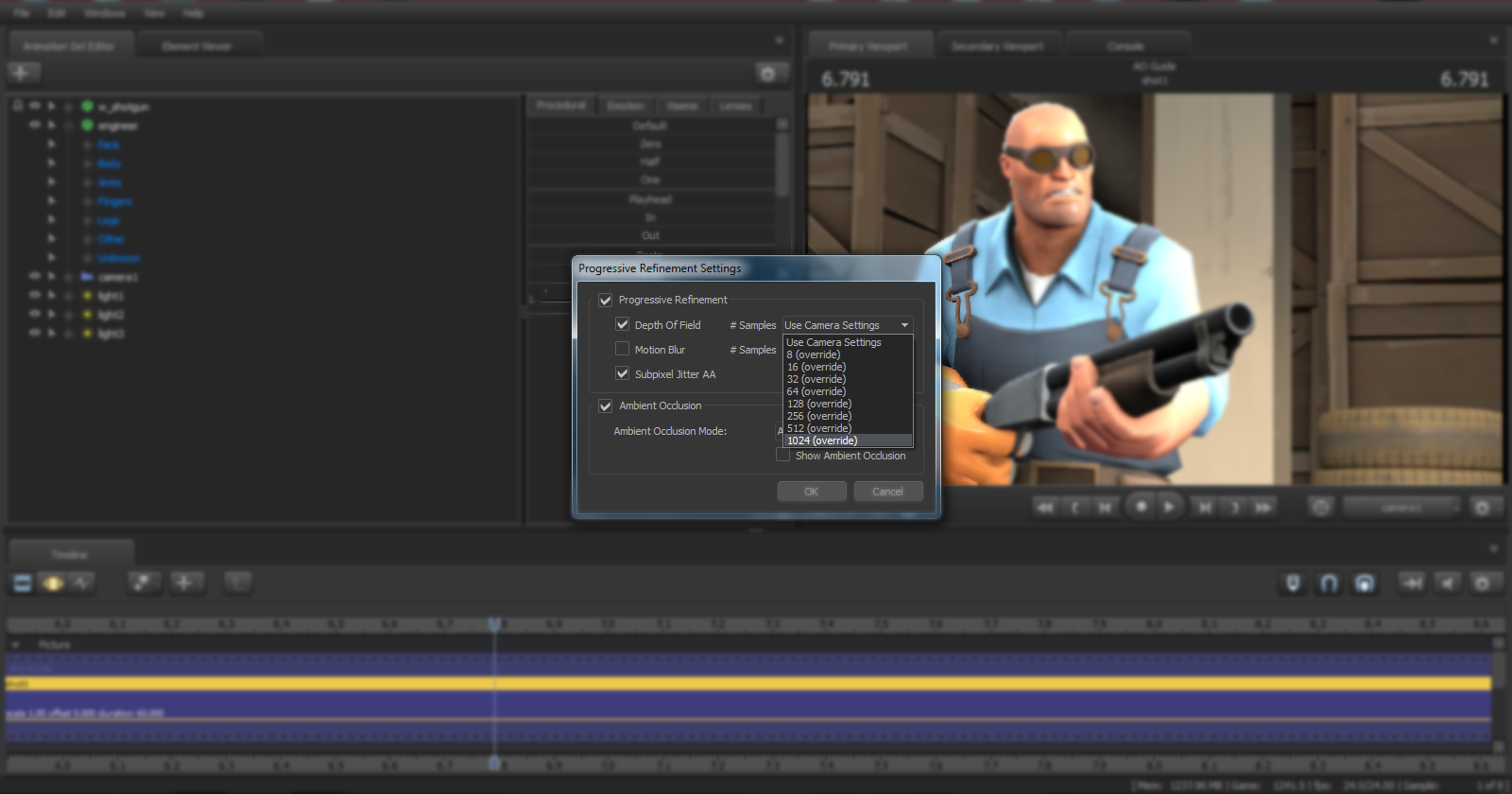Step forward one frame in the viewport
Viewport: 1512px width, 794px height.
tap(1205, 508)
